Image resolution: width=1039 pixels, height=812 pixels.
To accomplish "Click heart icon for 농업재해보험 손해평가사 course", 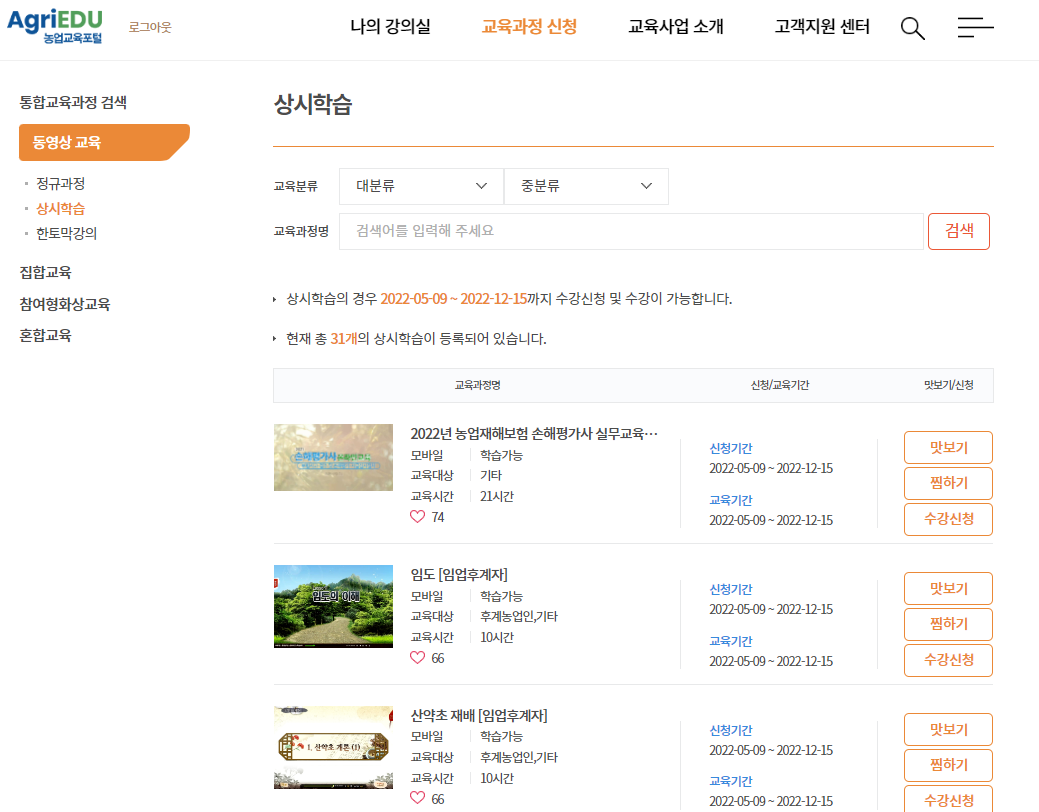I will [417, 516].
